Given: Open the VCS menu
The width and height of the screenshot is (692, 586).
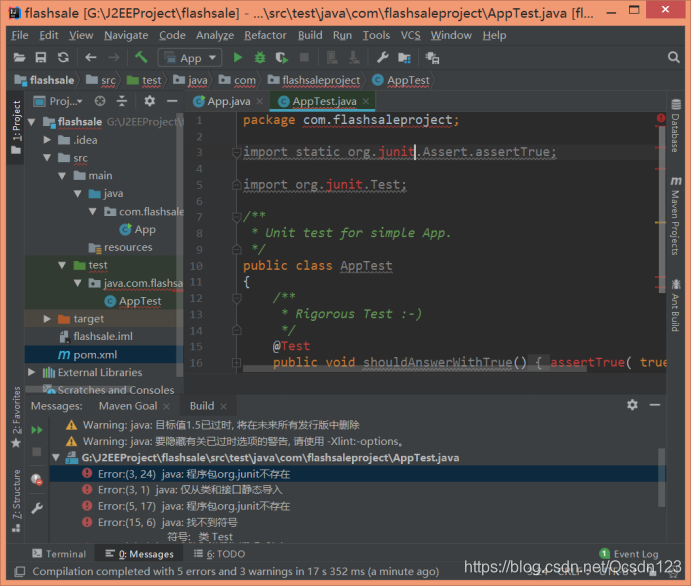Looking at the screenshot, I should coord(410,35).
